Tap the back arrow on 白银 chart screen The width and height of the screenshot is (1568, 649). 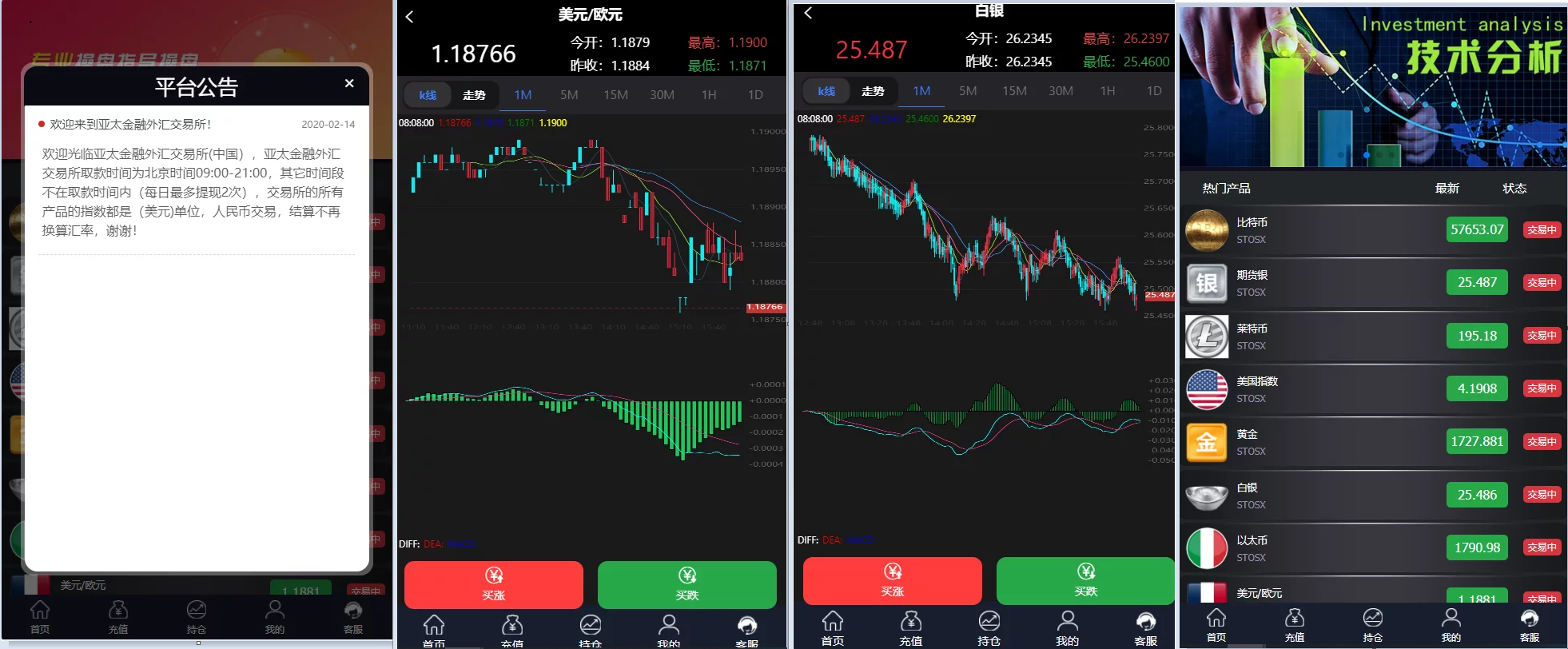click(x=808, y=13)
